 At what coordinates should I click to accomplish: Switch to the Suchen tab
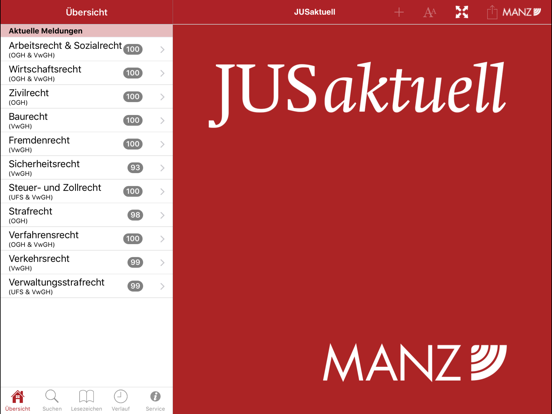coord(52,401)
